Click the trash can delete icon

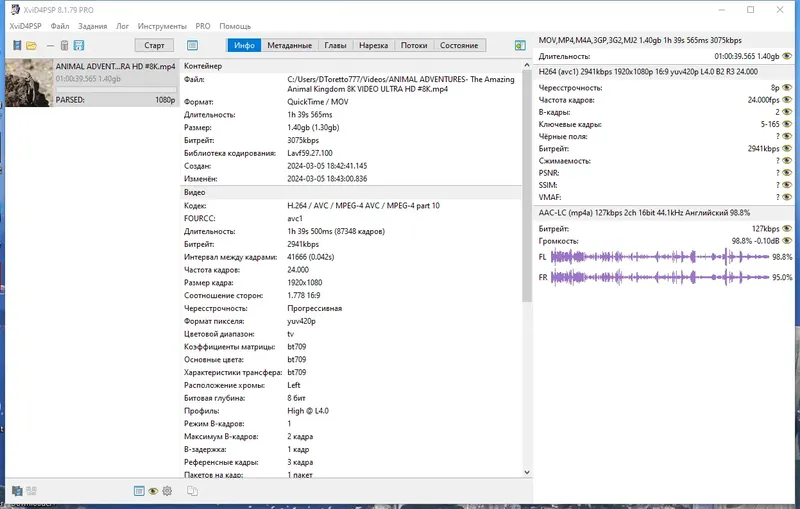tap(64, 45)
